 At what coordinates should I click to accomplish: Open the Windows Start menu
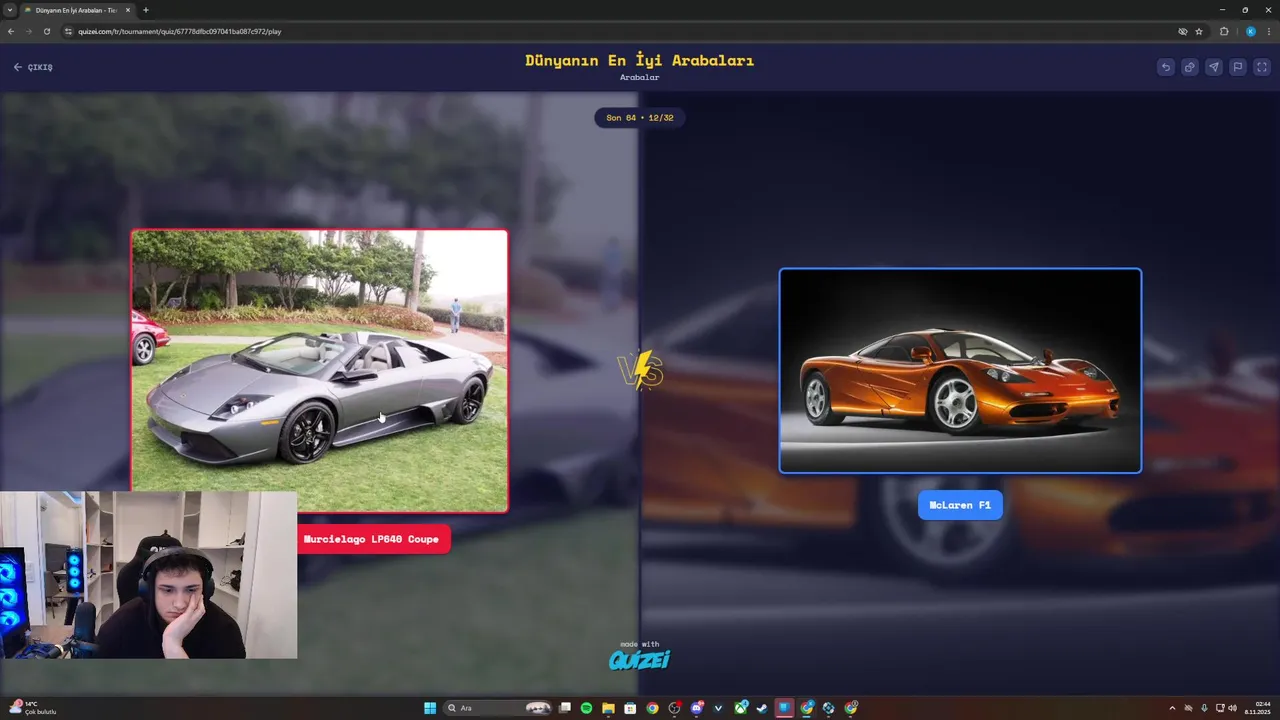430,708
